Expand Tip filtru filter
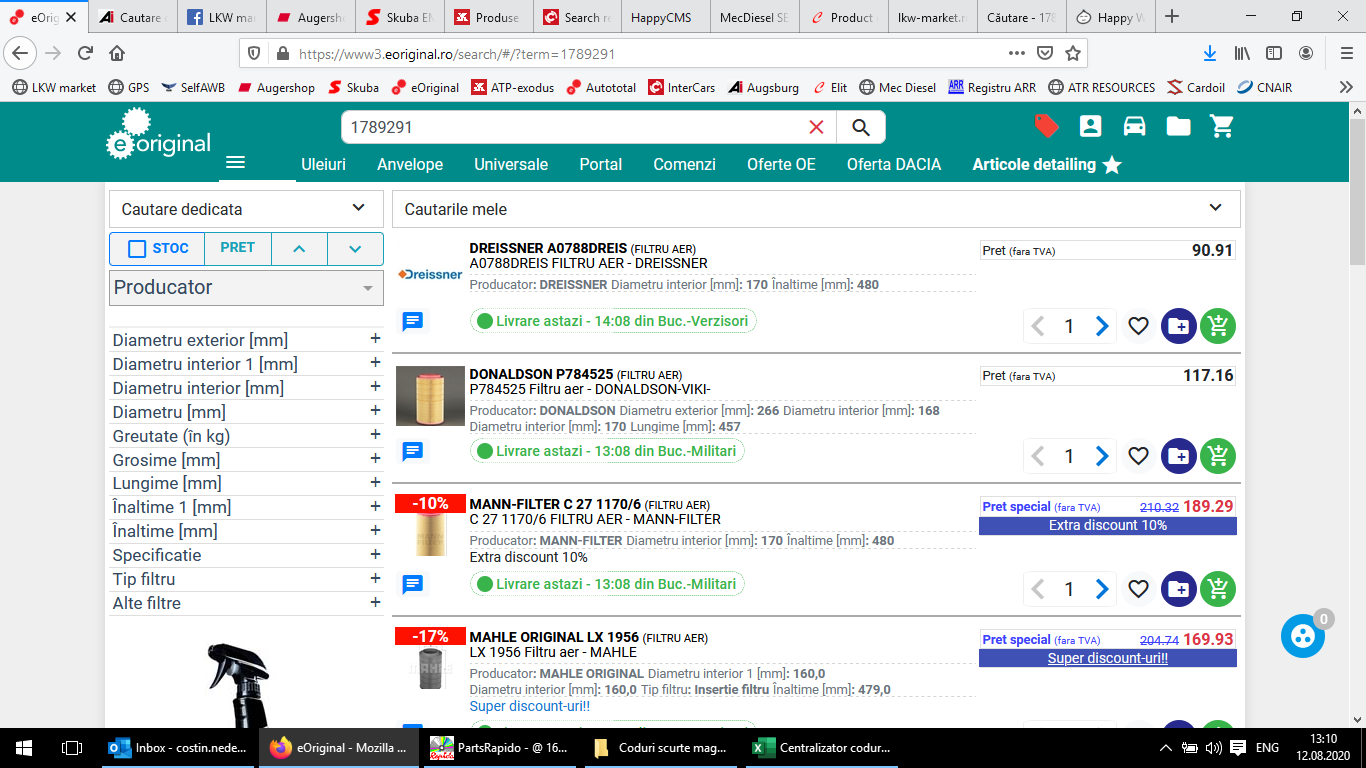 click(x=246, y=579)
